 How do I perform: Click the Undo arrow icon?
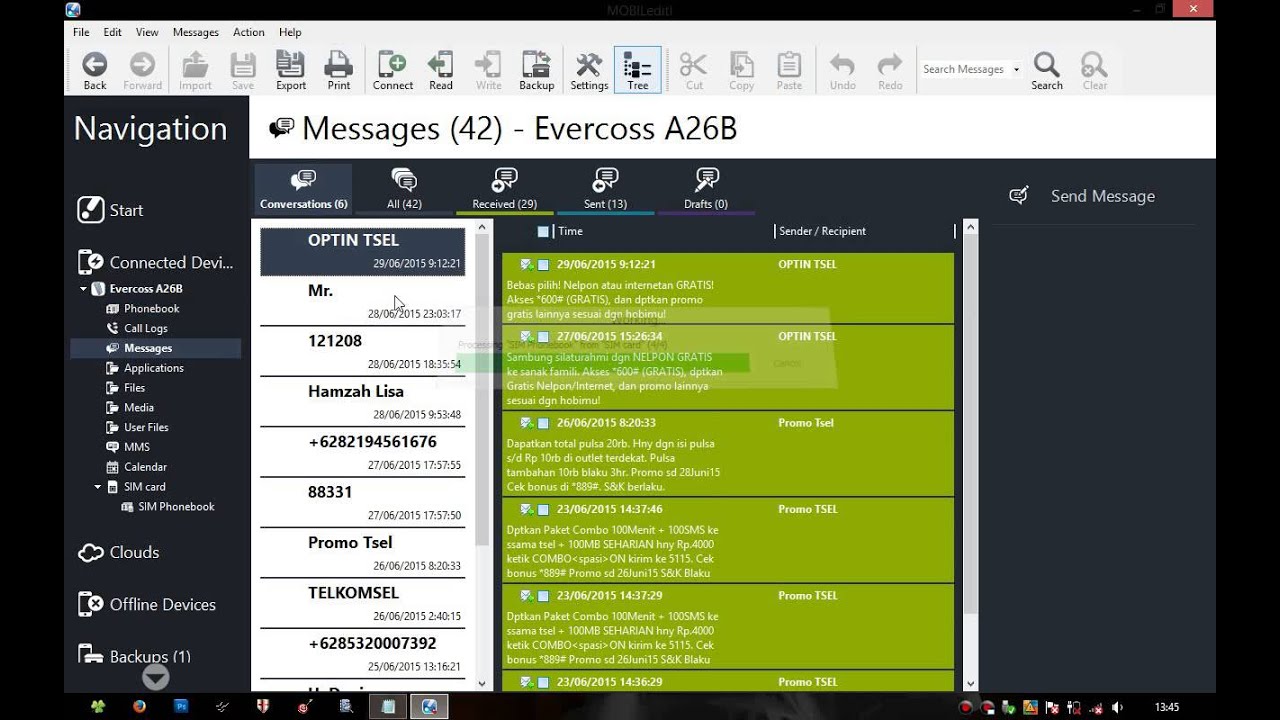pos(842,70)
